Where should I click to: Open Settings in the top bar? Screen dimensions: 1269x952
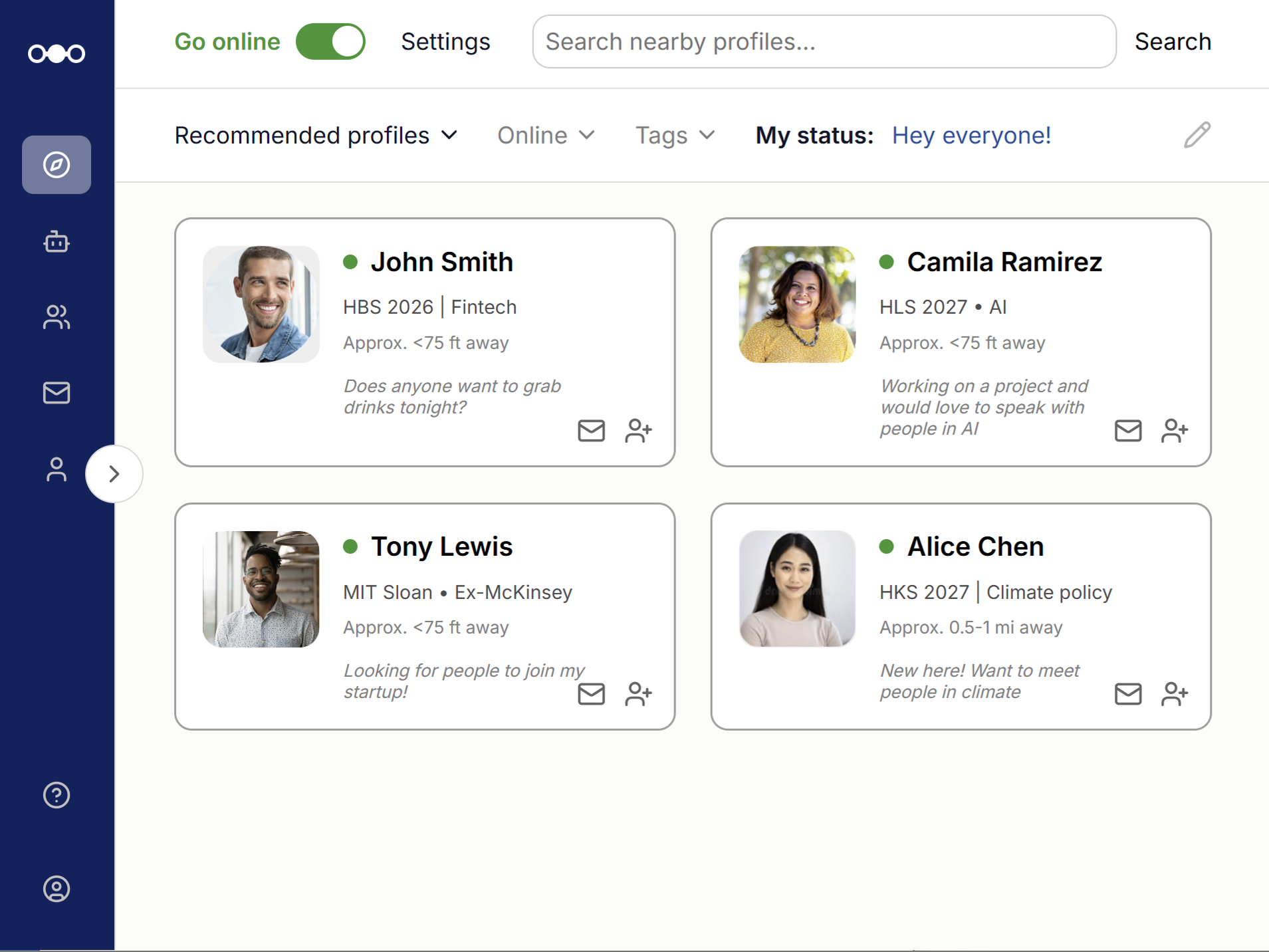pyautogui.click(x=445, y=42)
